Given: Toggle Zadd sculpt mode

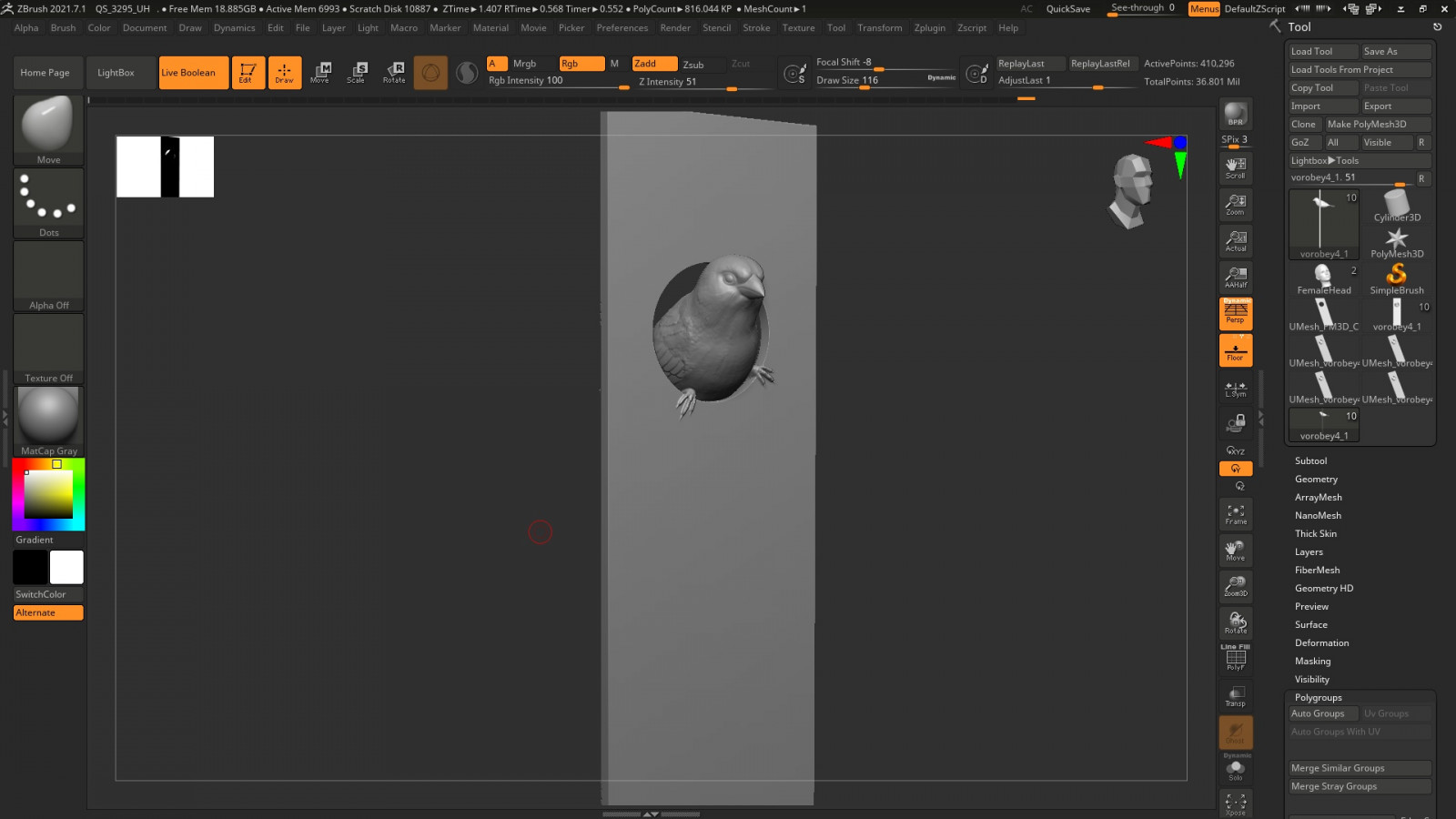Looking at the screenshot, I should (x=655, y=64).
